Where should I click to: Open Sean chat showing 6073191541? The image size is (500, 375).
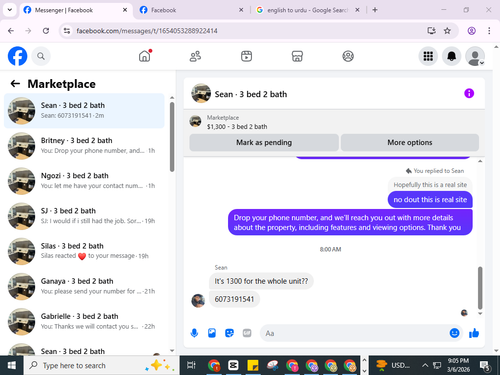pos(84,111)
